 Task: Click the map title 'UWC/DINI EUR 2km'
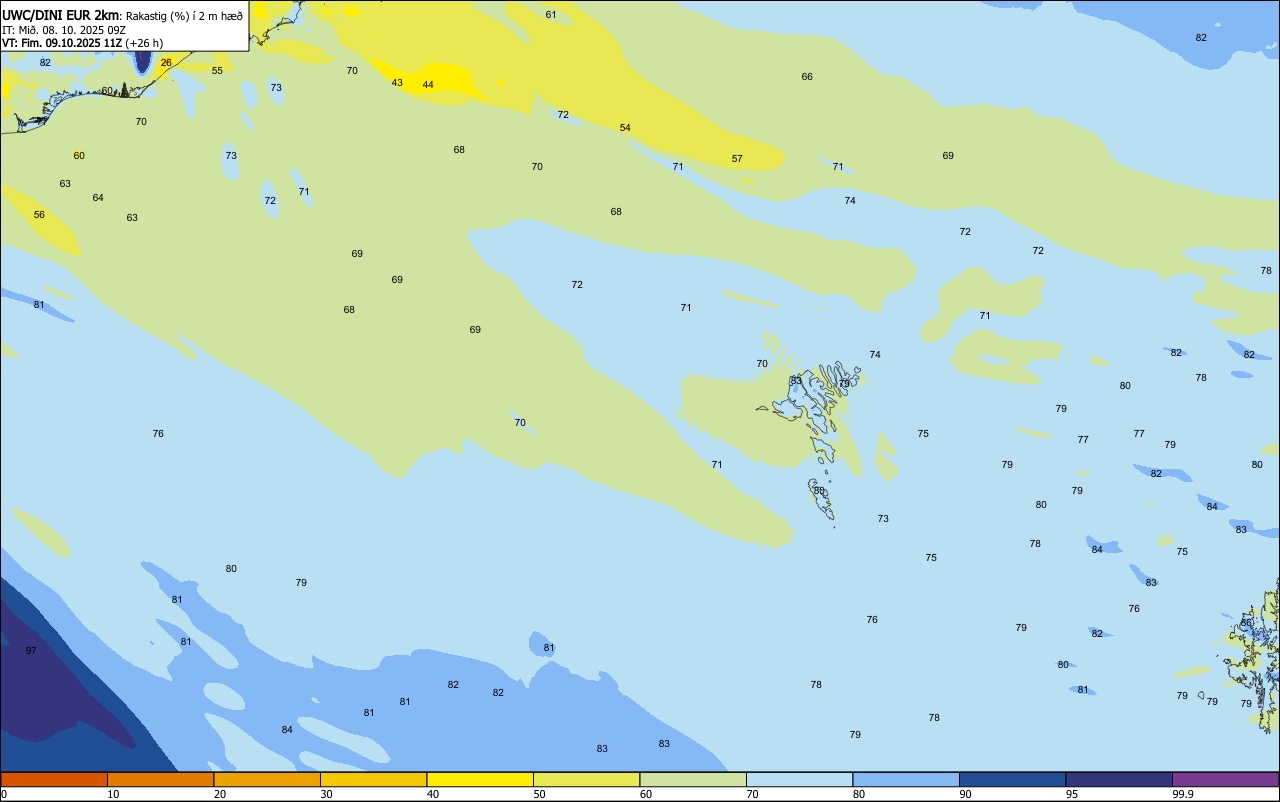tap(60, 15)
